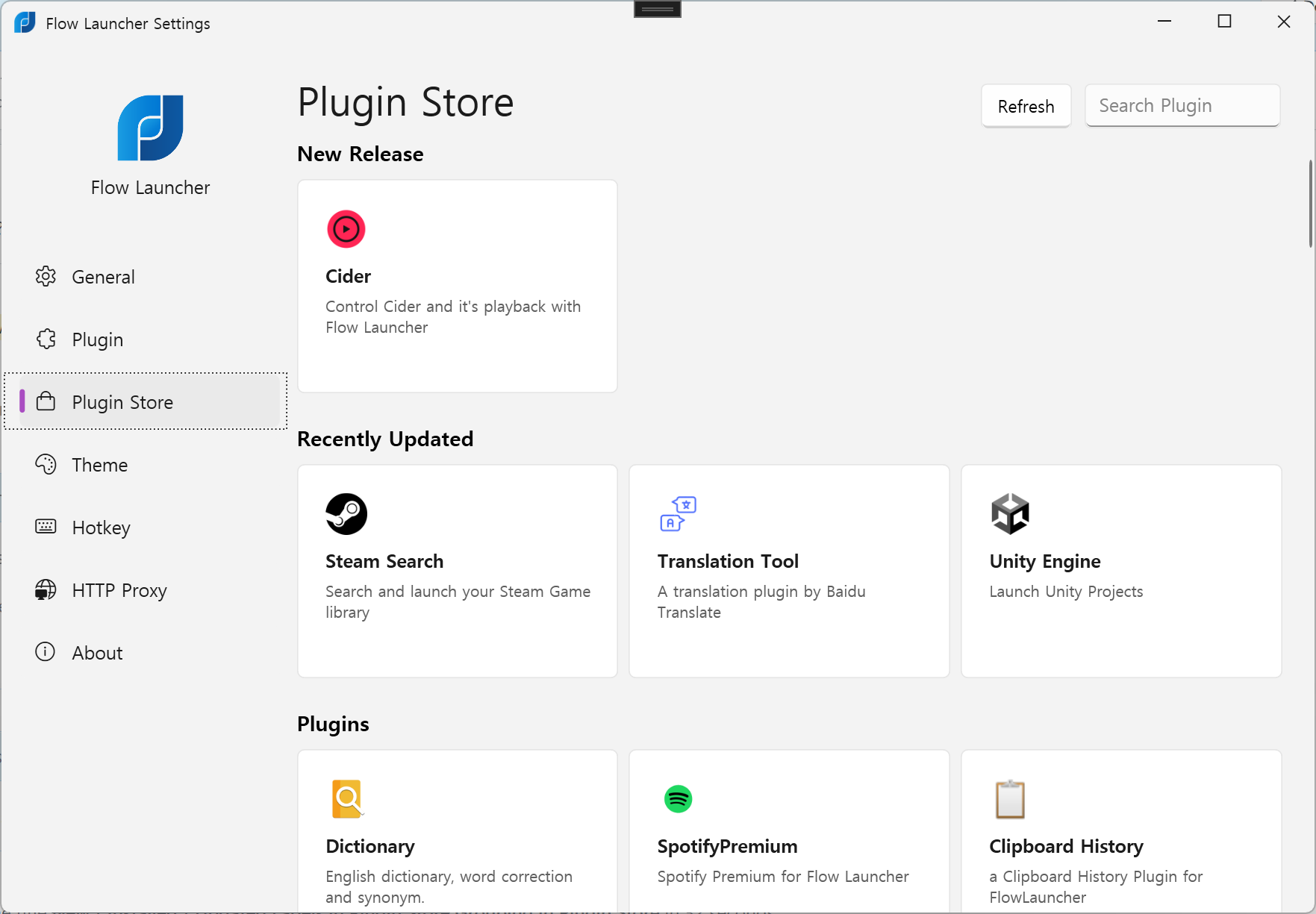Click the Plugin puzzle piece icon

pyautogui.click(x=46, y=339)
